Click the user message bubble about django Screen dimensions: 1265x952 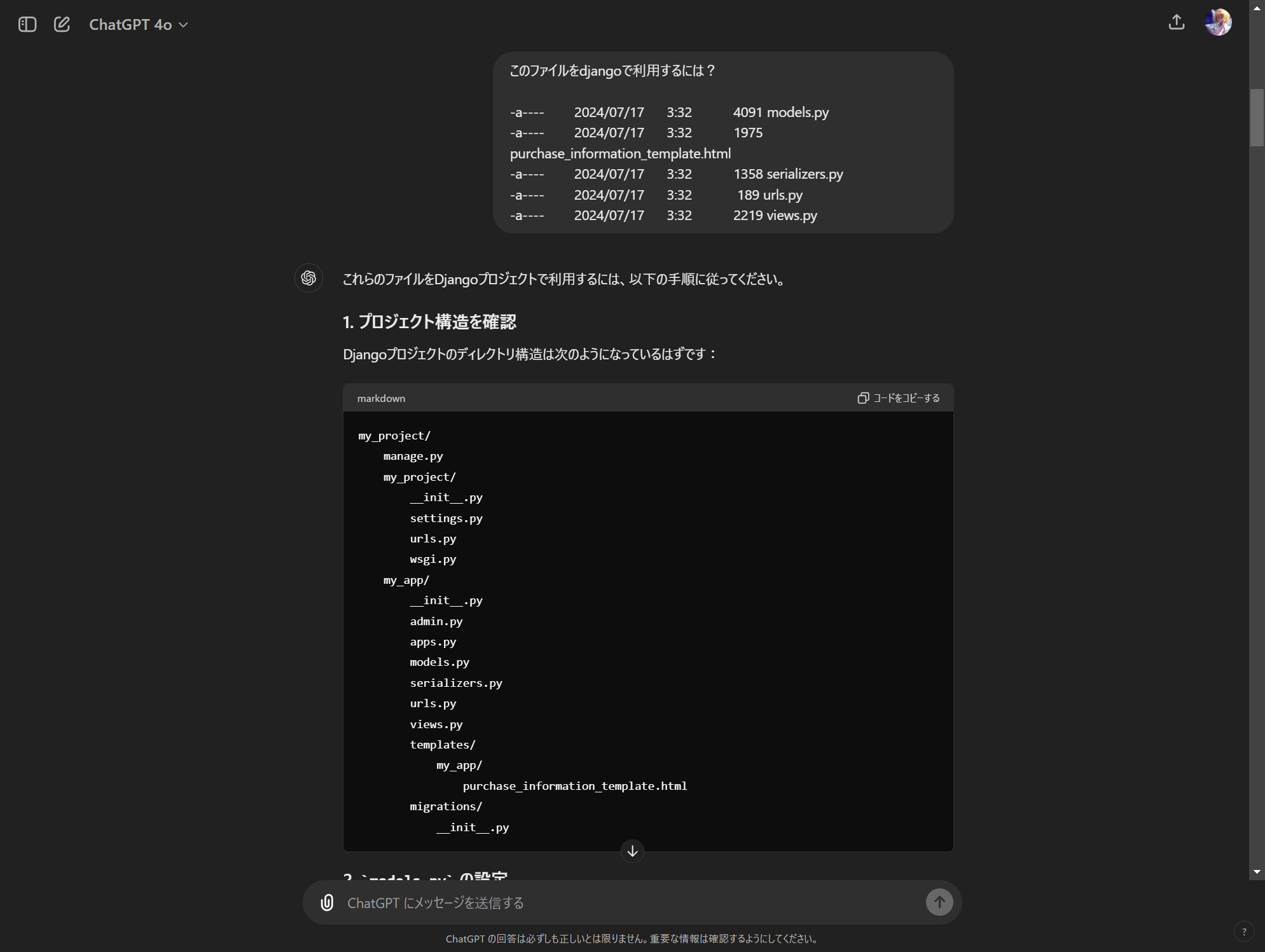click(722, 142)
